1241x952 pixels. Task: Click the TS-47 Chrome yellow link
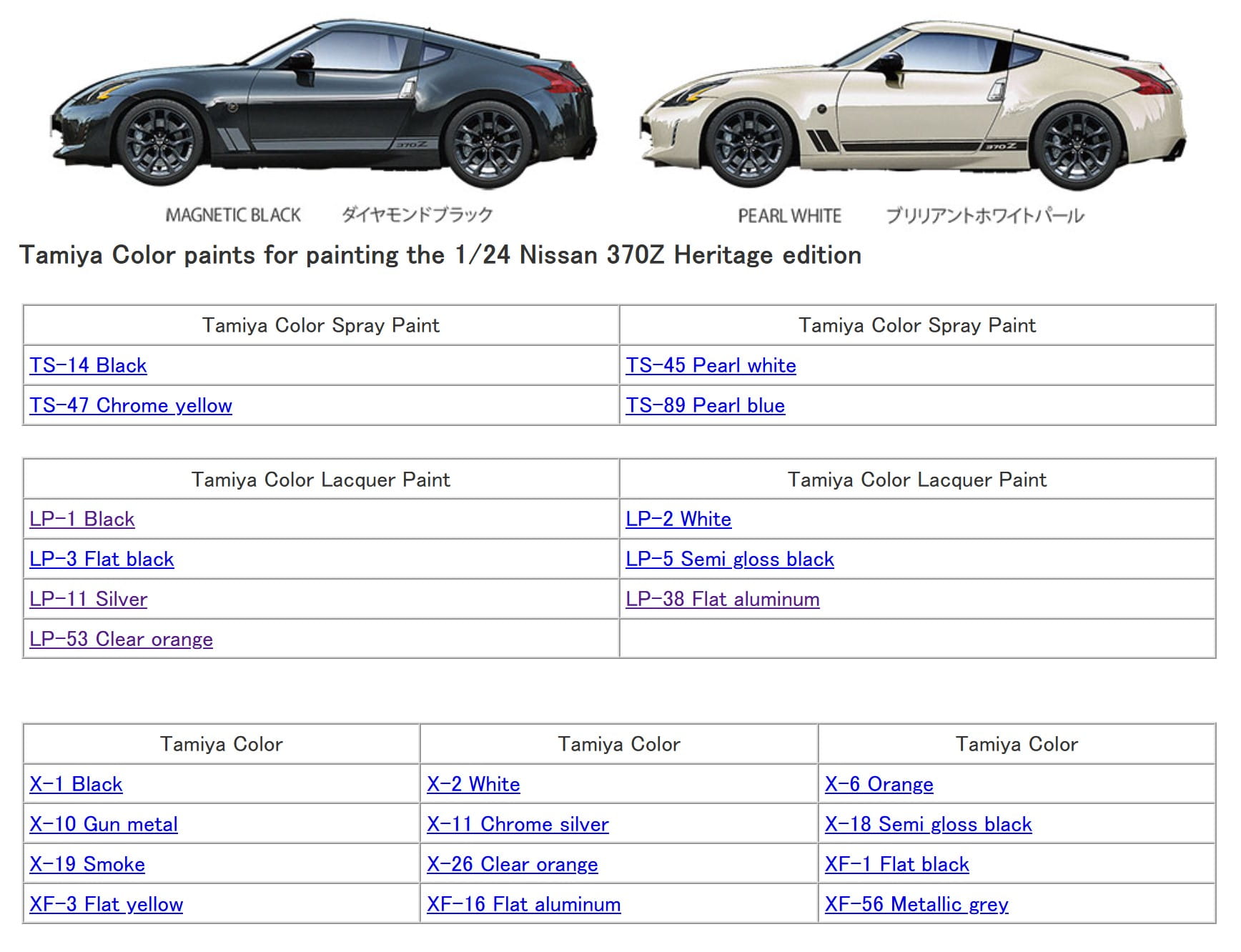(131, 405)
